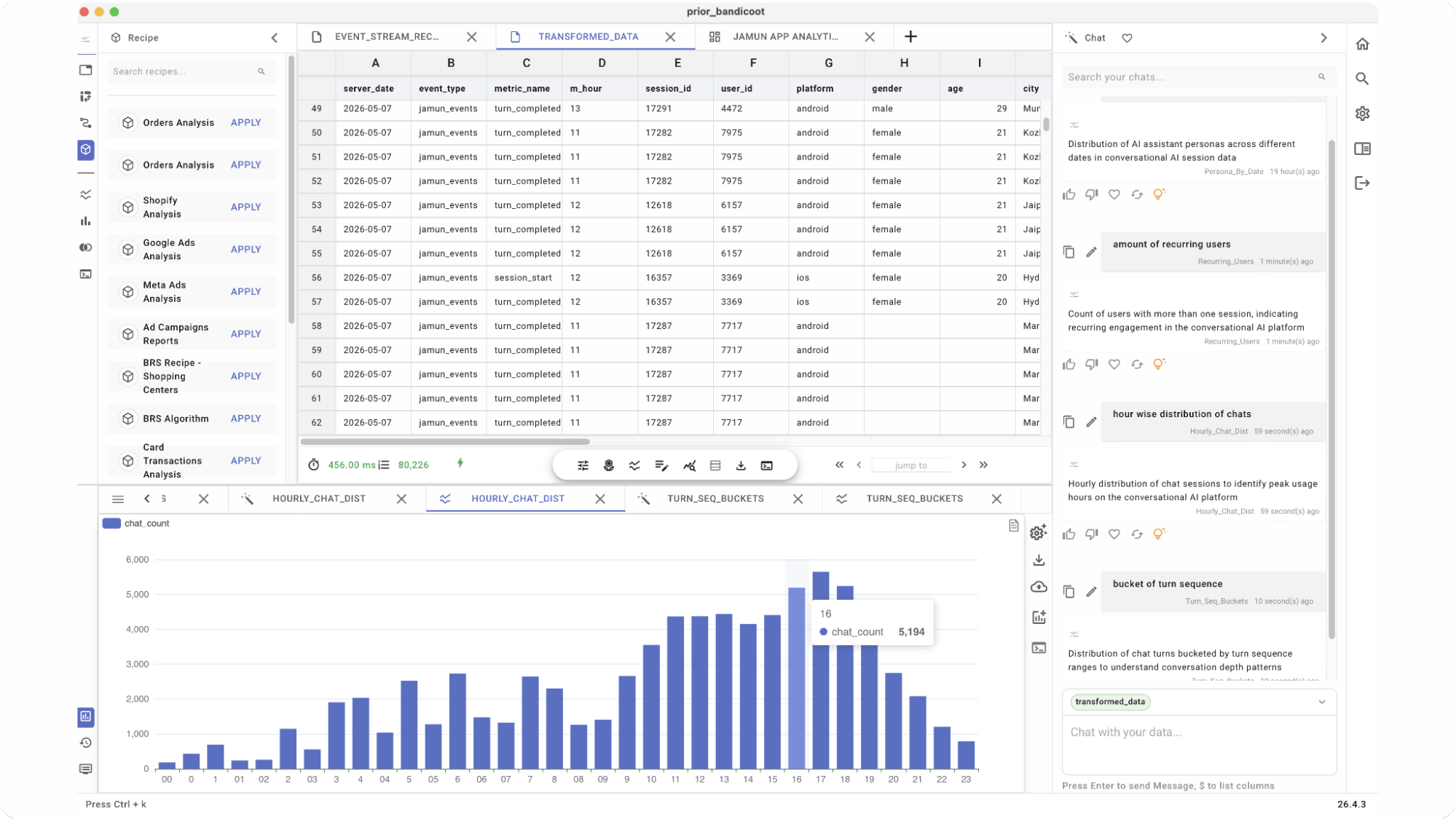Click the 'session_start' cell in row 56
Image resolution: width=1456 pixels, height=819 pixels.
click(x=523, y=277)
